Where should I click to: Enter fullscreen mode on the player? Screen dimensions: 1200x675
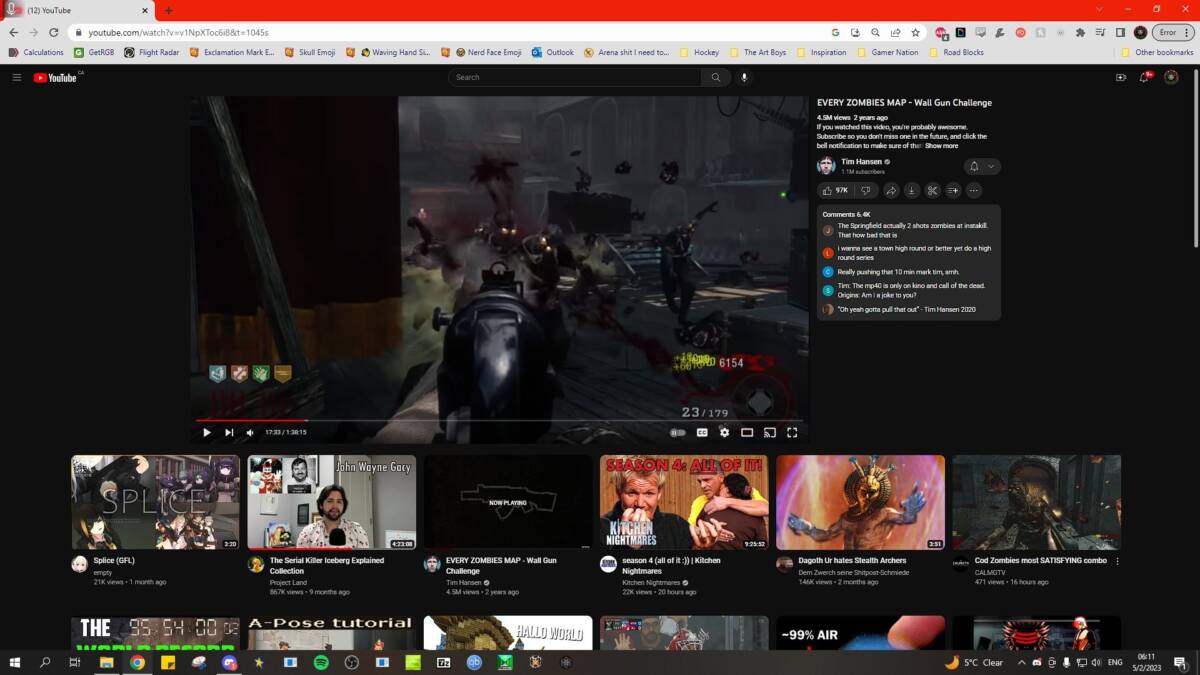pyautogui.click(x=792, y=432)
